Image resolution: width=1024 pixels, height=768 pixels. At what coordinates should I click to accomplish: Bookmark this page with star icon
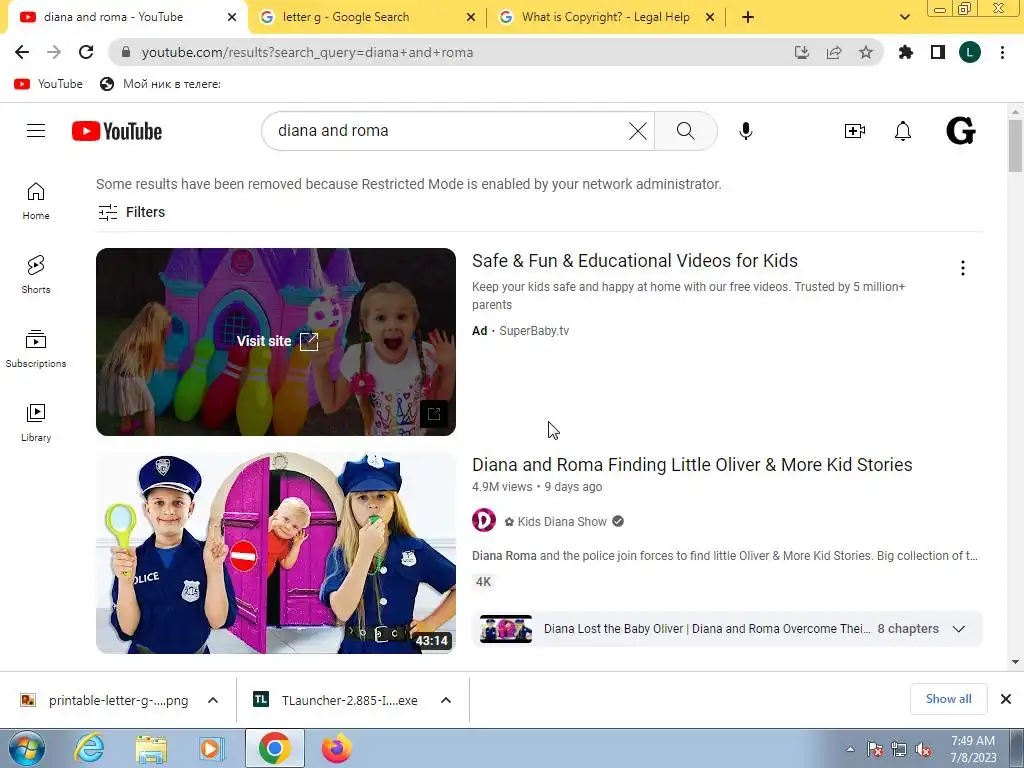[x=865, y=52]
